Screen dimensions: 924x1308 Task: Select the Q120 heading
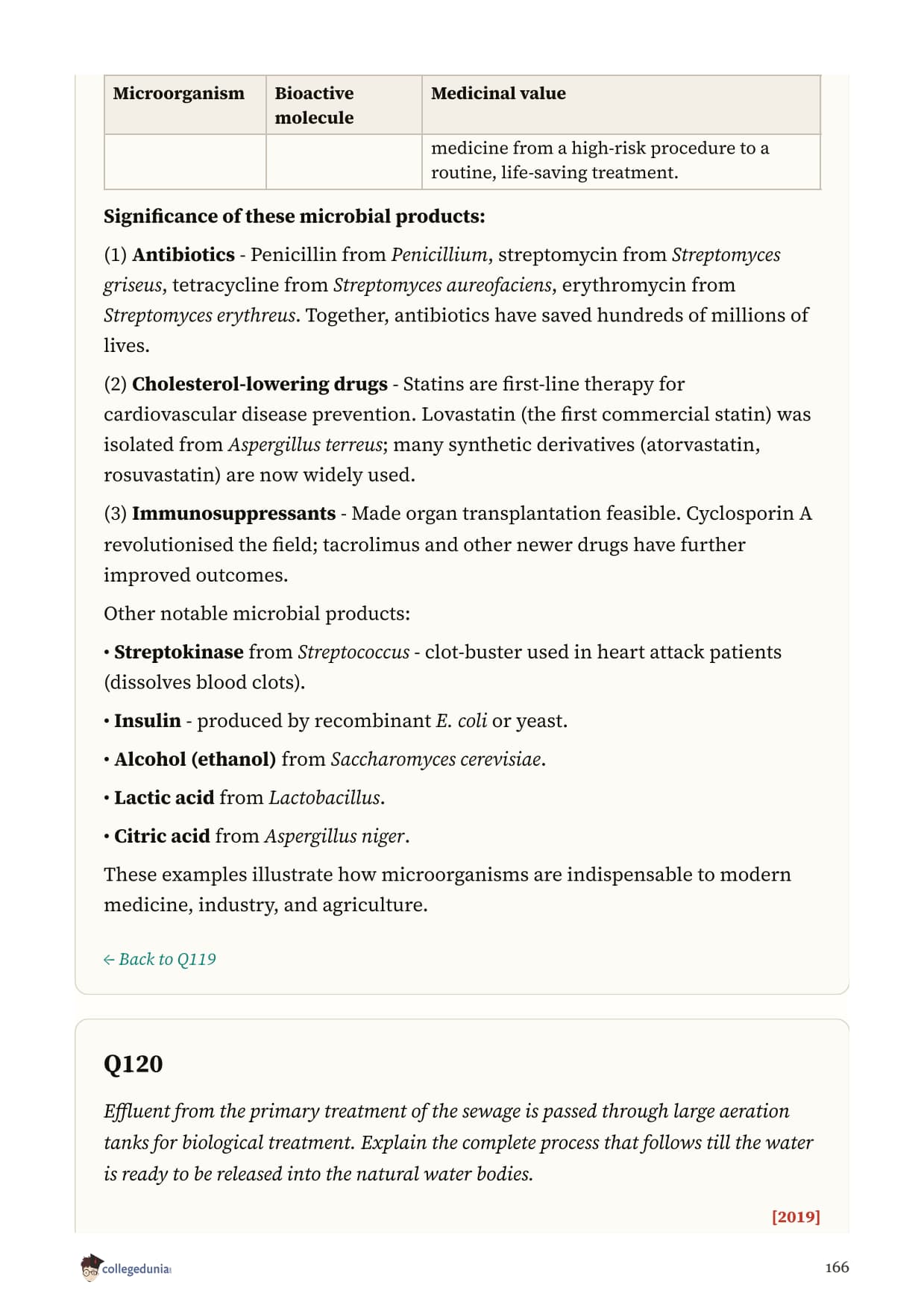tap(133, 1063)
